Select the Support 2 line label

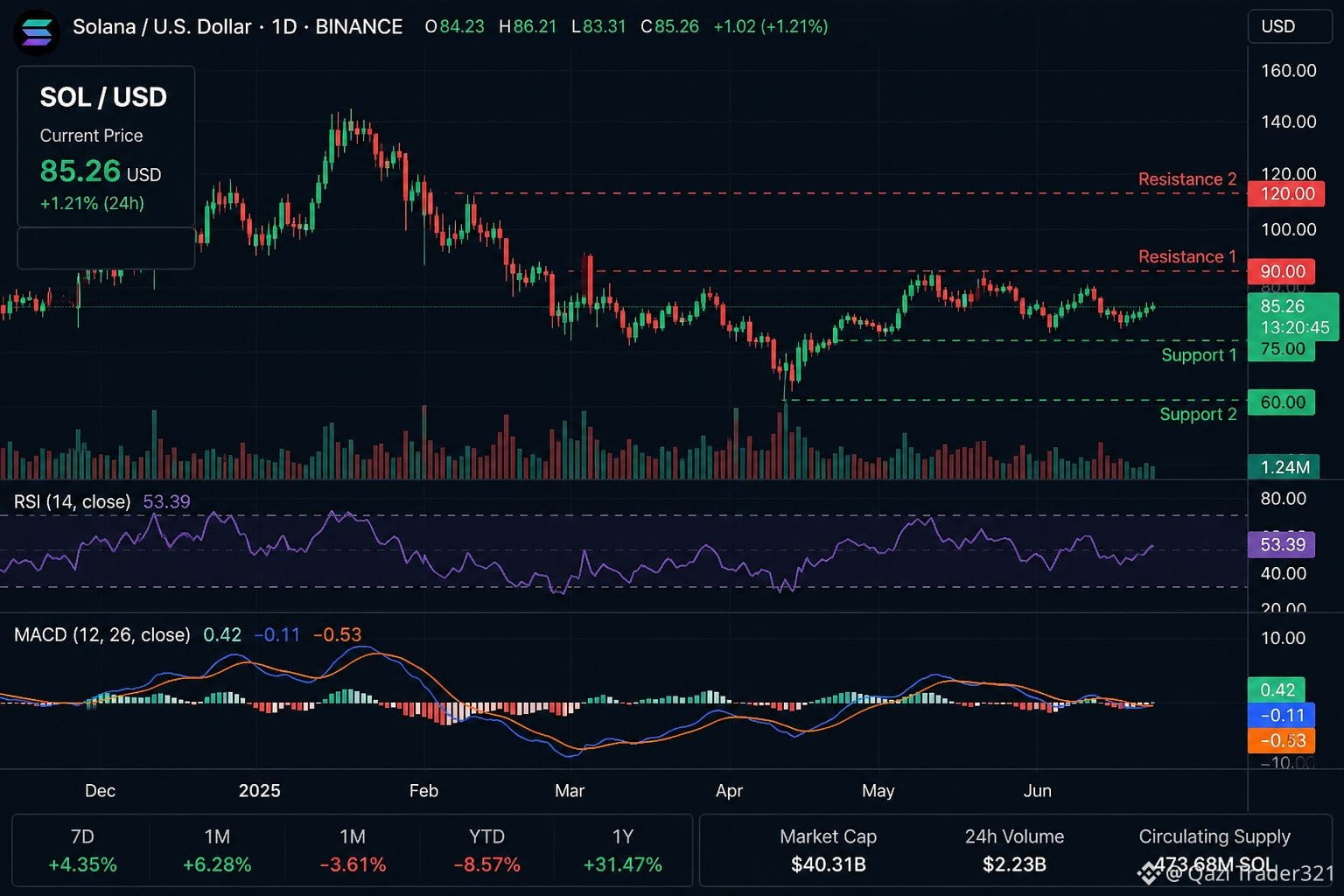click(1198, 414)
